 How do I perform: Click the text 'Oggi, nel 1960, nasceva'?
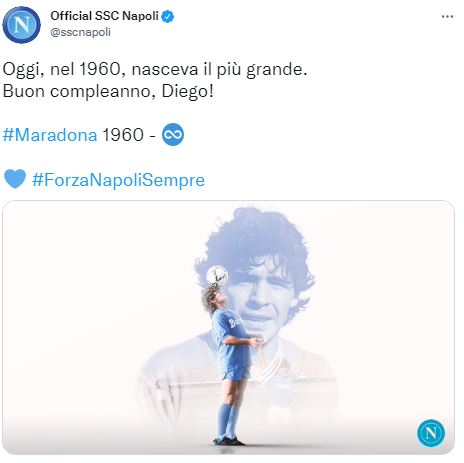[x=100, y=70]
